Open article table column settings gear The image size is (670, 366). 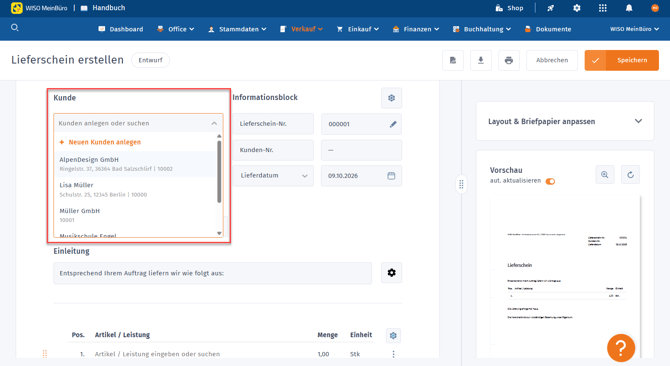[393, 335]
